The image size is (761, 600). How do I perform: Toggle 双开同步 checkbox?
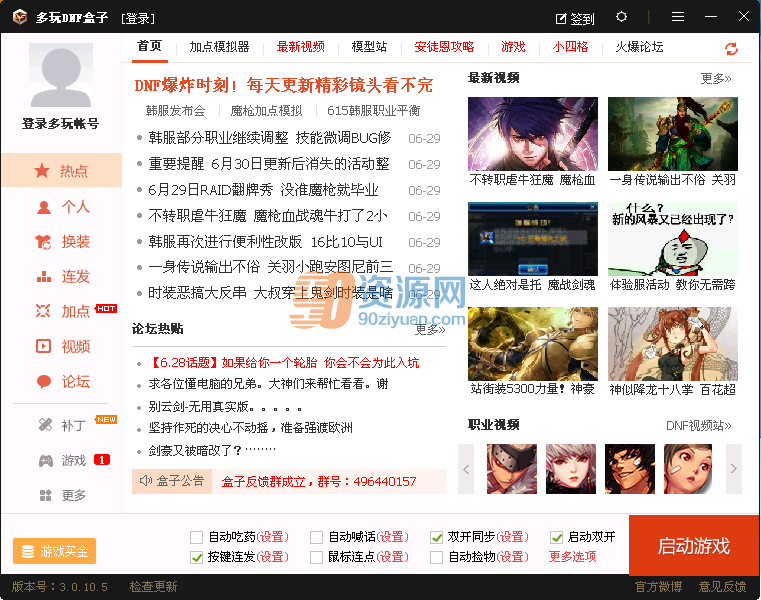436,537
